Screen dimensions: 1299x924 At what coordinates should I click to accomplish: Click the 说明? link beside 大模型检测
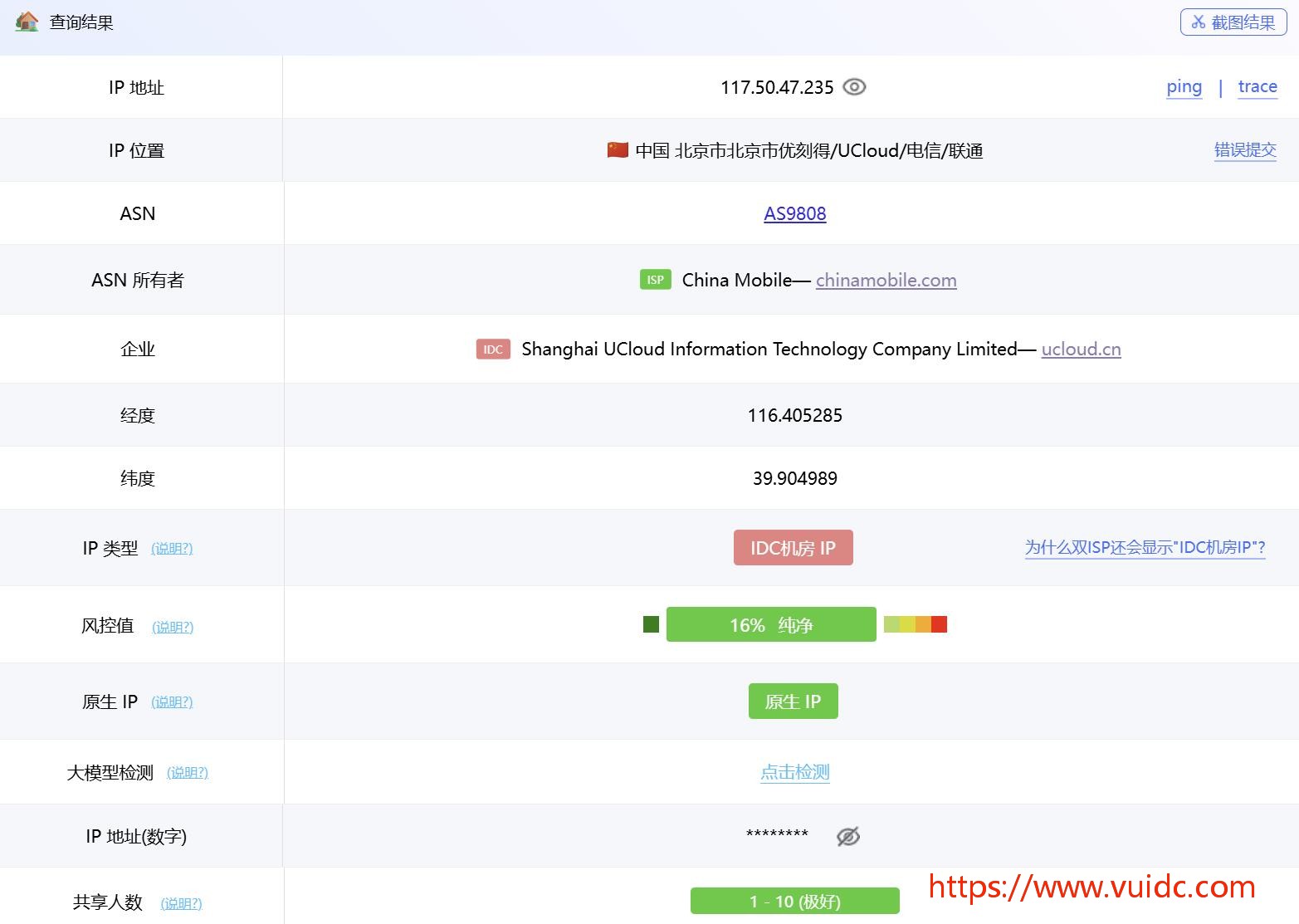point(188,772)
